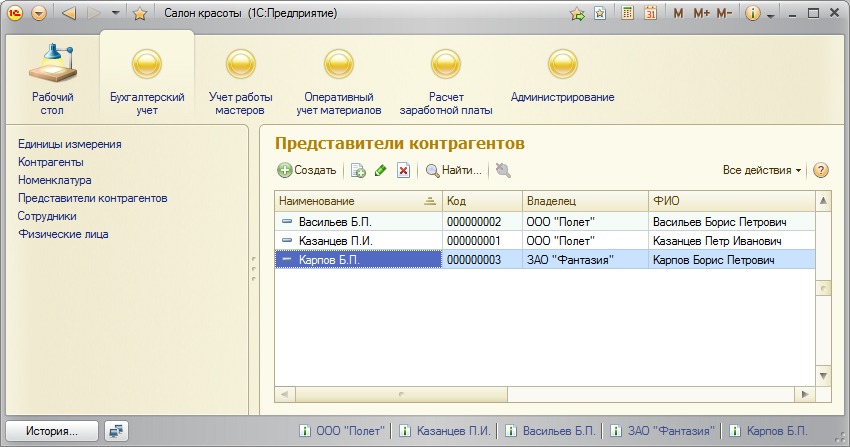850x447 pixels.
Task: Click the cancel search icon
Action: coord(503,170)
